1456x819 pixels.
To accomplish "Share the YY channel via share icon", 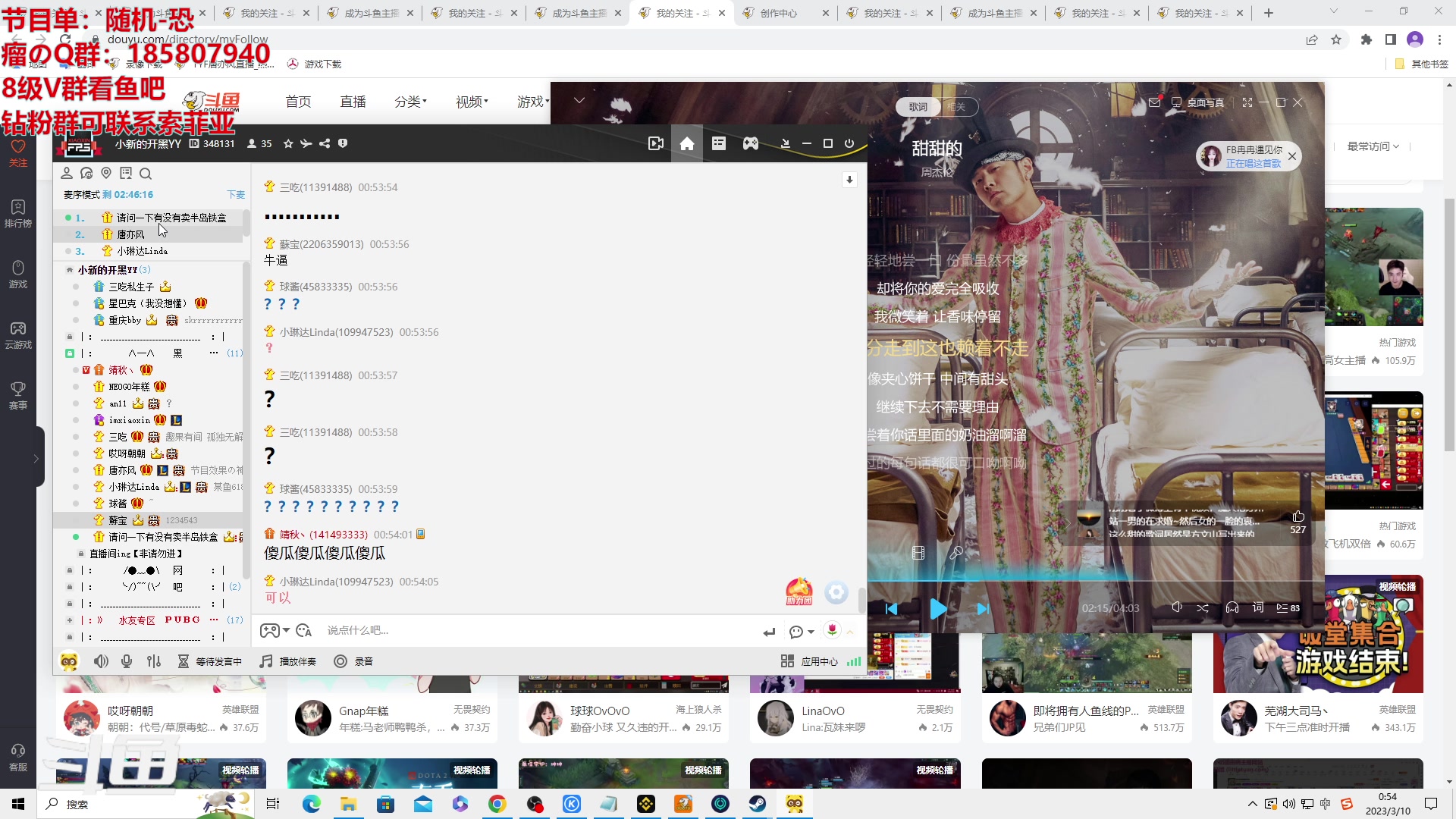I will pyautogui.click(x=325, y=143).
